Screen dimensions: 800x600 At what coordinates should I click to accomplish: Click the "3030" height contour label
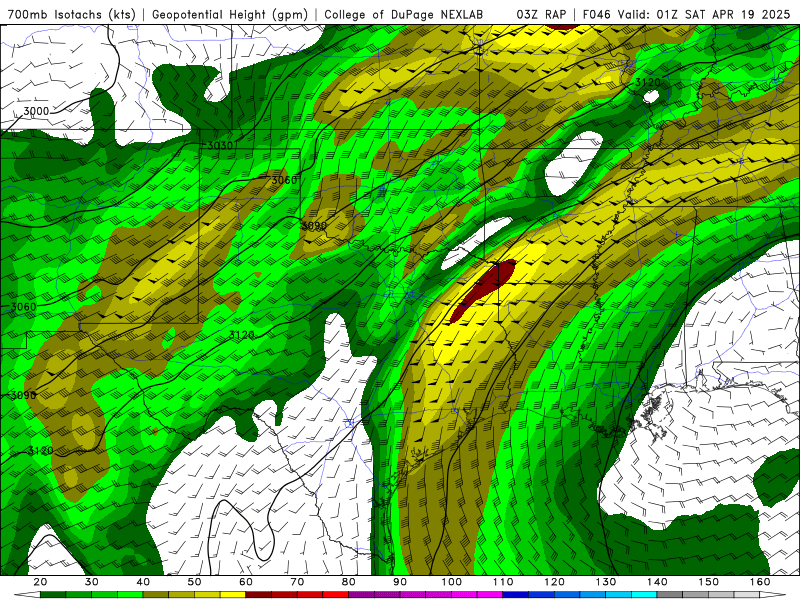(220, 145)
